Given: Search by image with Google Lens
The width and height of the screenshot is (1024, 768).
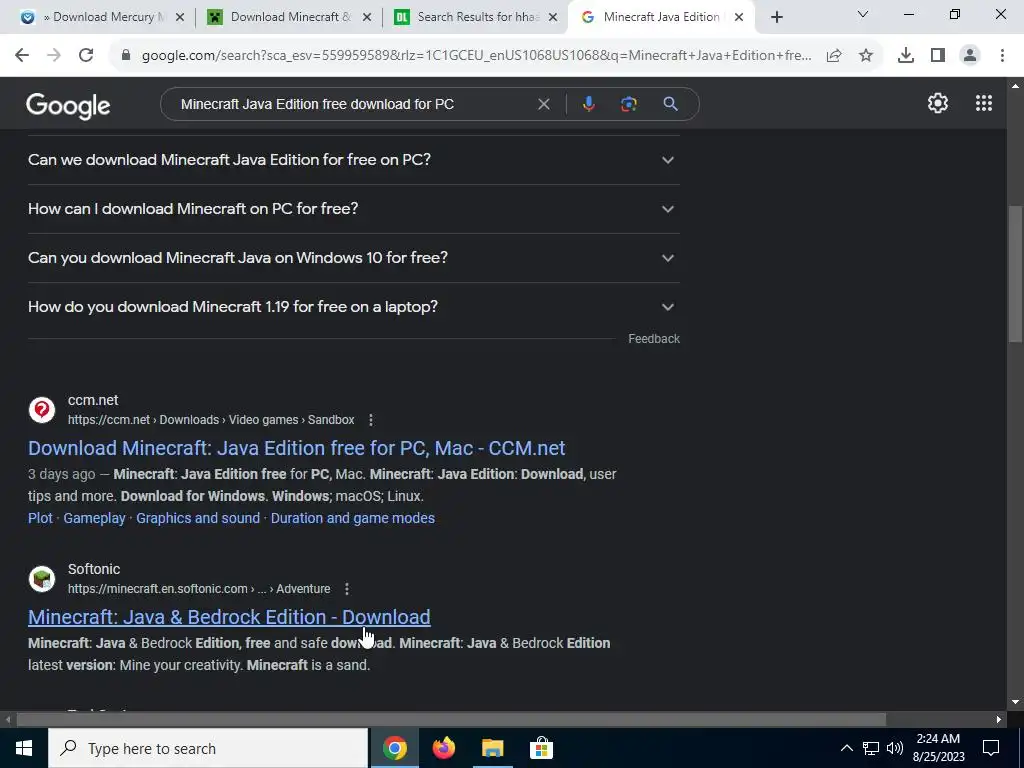Looking at the screenshot, I should 628,104.
